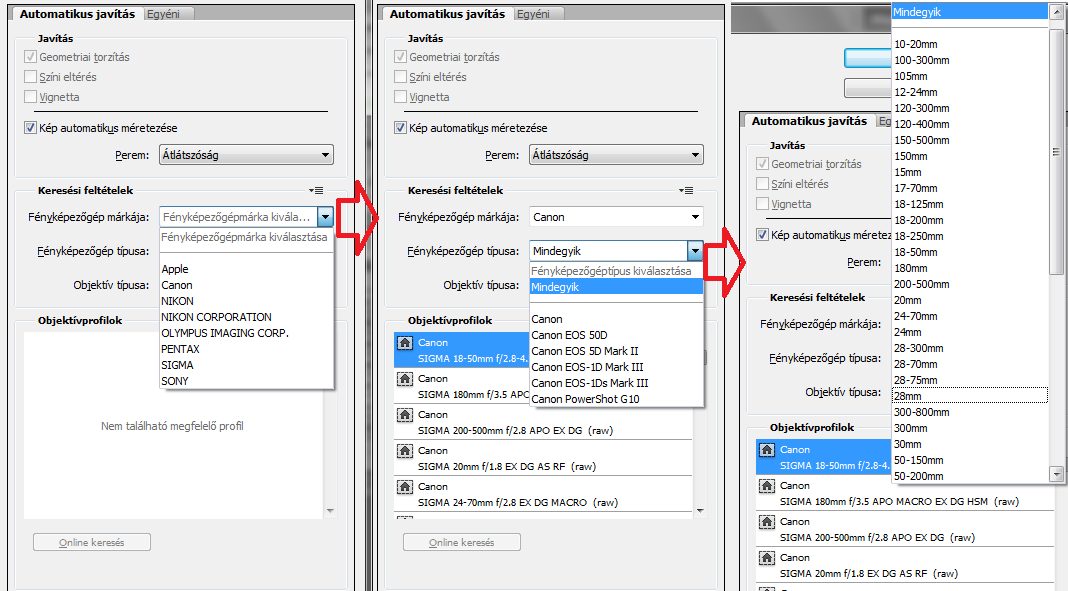
Task: Uncheck Kép automatikus méretezése in middle panel
Action: click(x=400, y=127)
